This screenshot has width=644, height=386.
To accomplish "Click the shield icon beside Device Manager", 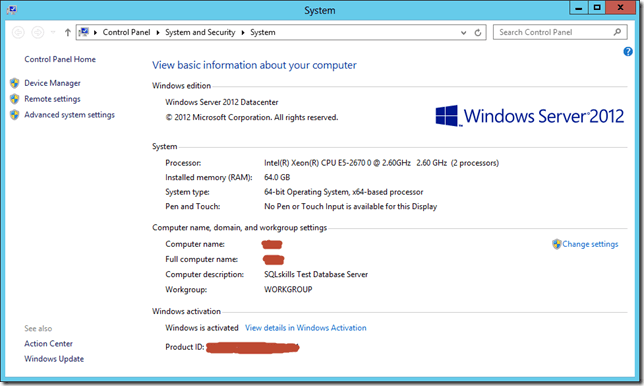I will click(14, 83).
